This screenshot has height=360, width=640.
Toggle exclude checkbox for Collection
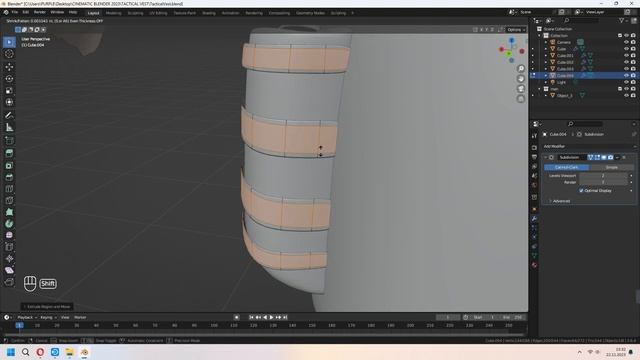pos(620,36)
